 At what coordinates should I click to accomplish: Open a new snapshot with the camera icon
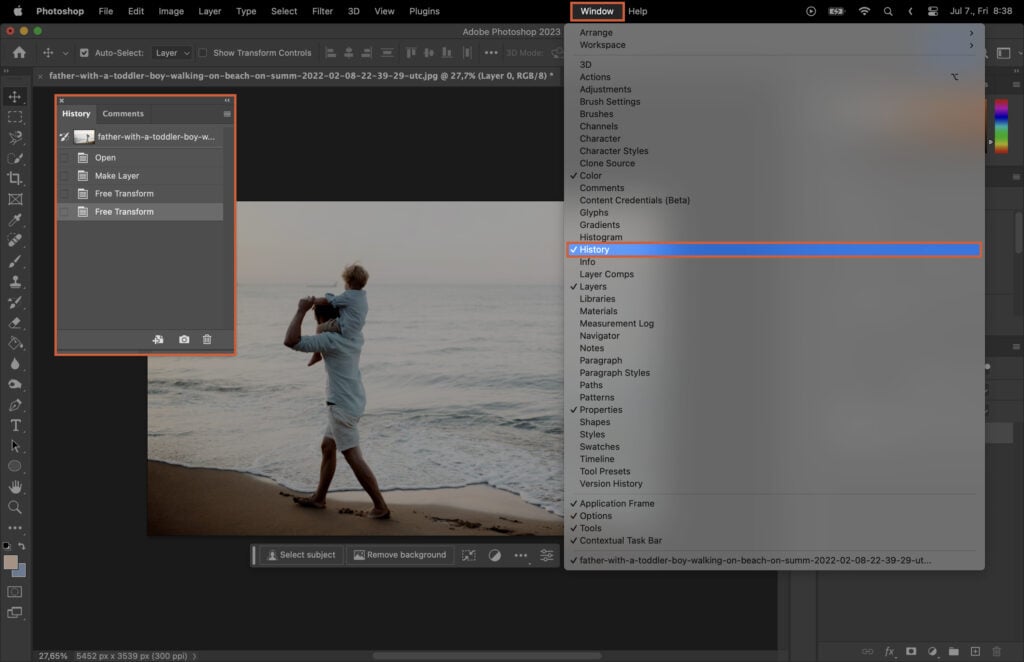click(x=184, y=340)
